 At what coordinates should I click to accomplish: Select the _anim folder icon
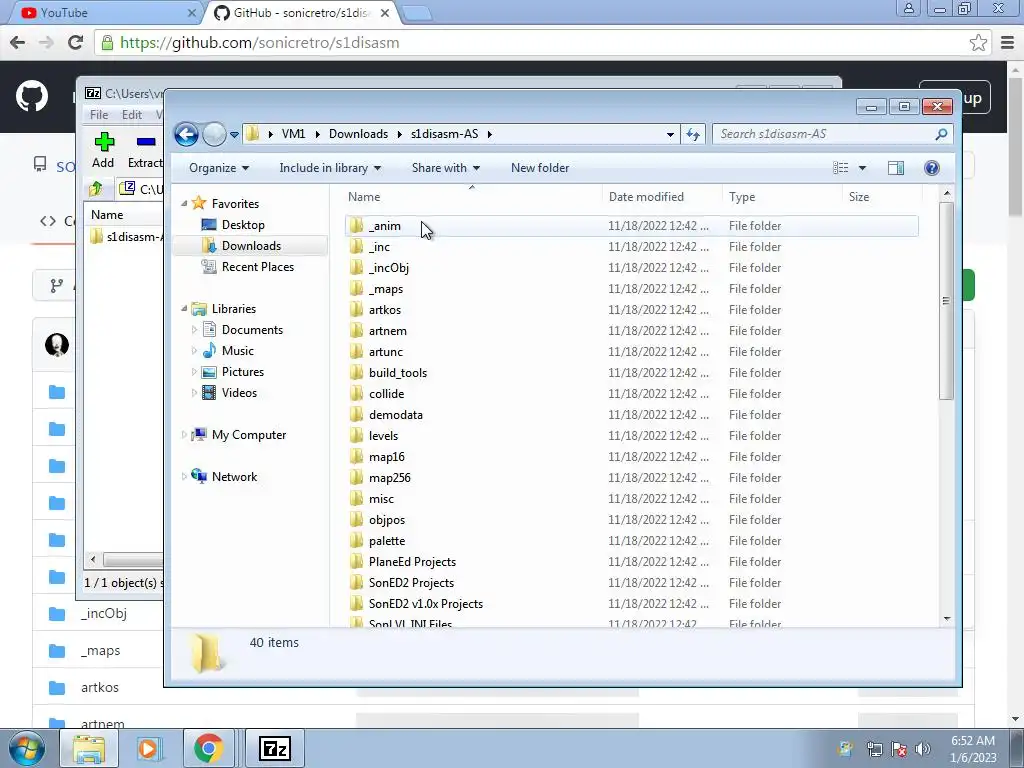(356, 226)
